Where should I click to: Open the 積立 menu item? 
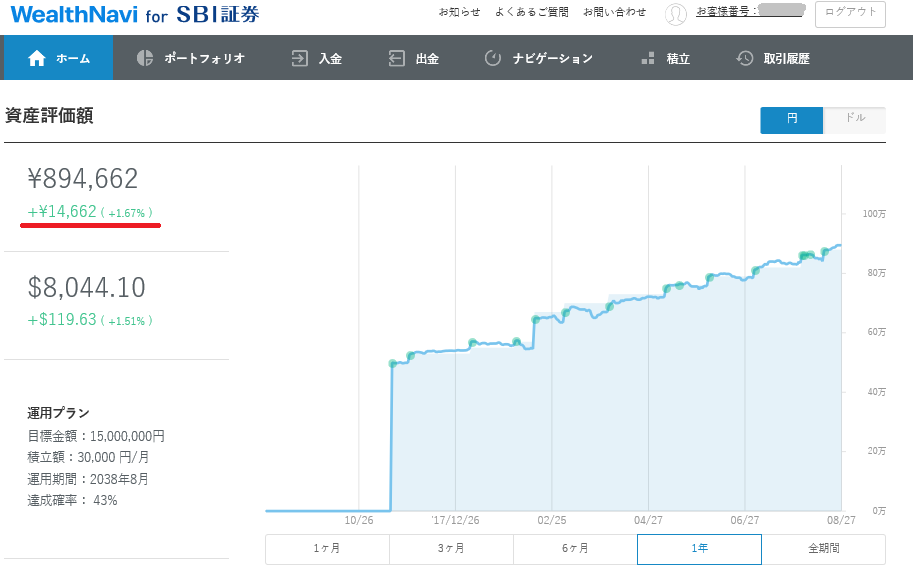(x=665, y=58)
